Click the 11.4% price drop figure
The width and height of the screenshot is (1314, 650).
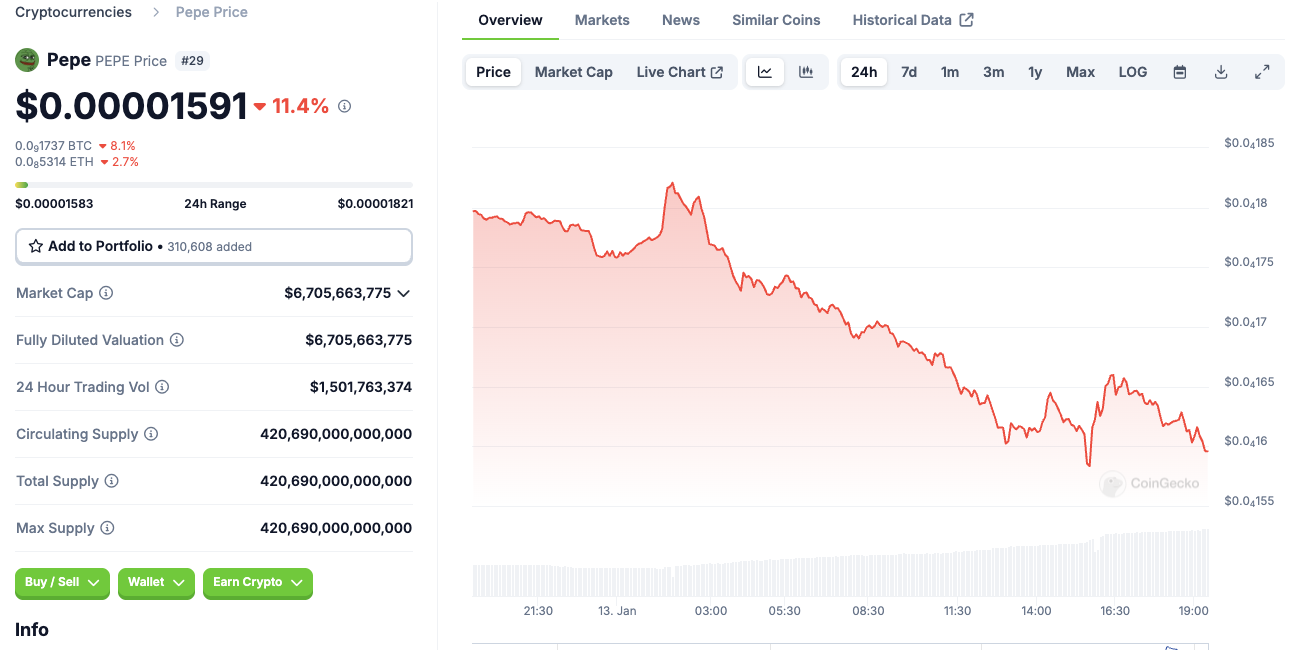pyautogui.click(x=299, y=106)
